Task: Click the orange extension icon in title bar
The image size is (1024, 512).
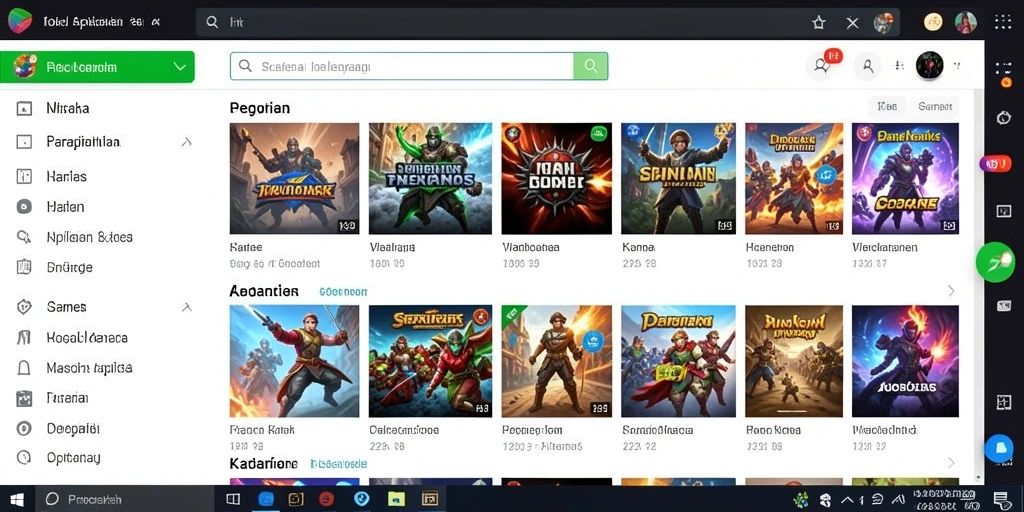Action: 933,22
